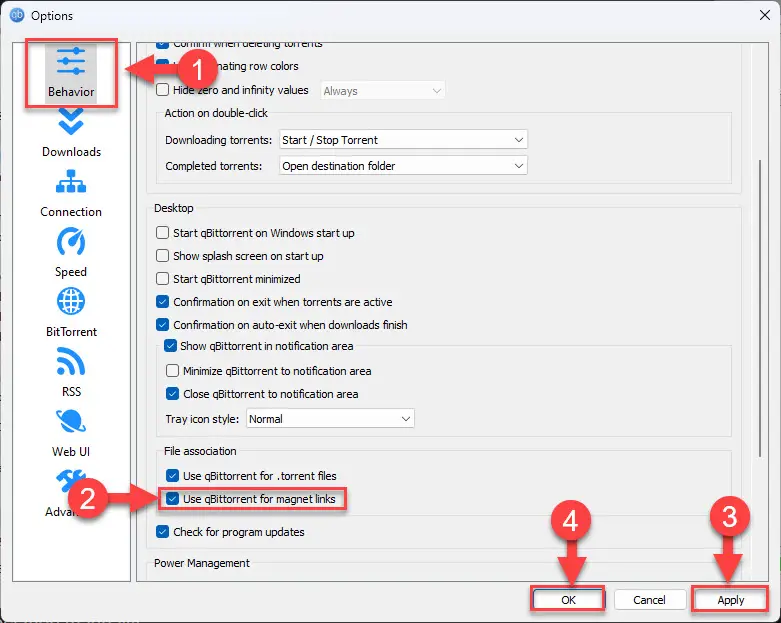Viewport: 781px width, 623px height.
Task: Select the RSS label in sidebar
Action: (71, 391)
